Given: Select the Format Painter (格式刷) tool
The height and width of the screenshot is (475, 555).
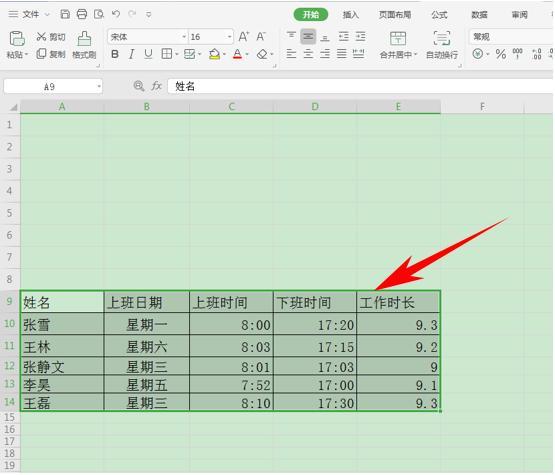Looking at the screenshot, I should coord(84,45).
